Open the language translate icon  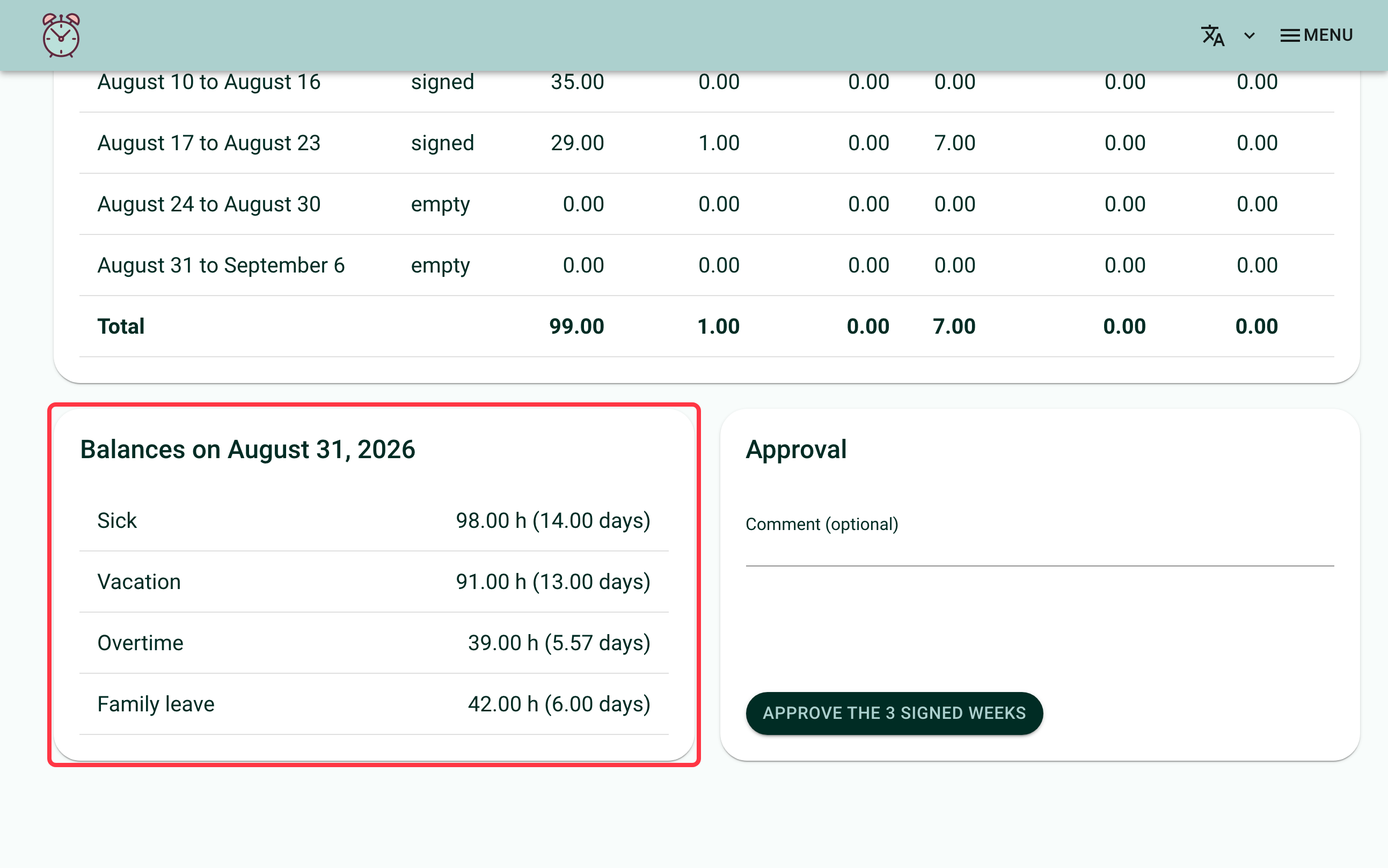point(1213,35)
